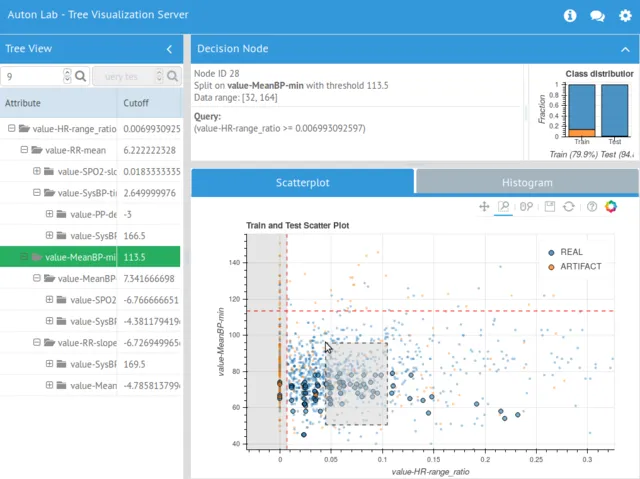The height and width of the screenshot is (479, 640).
Task: Select the value-RR-mean tree row
Action: point(90,150)
